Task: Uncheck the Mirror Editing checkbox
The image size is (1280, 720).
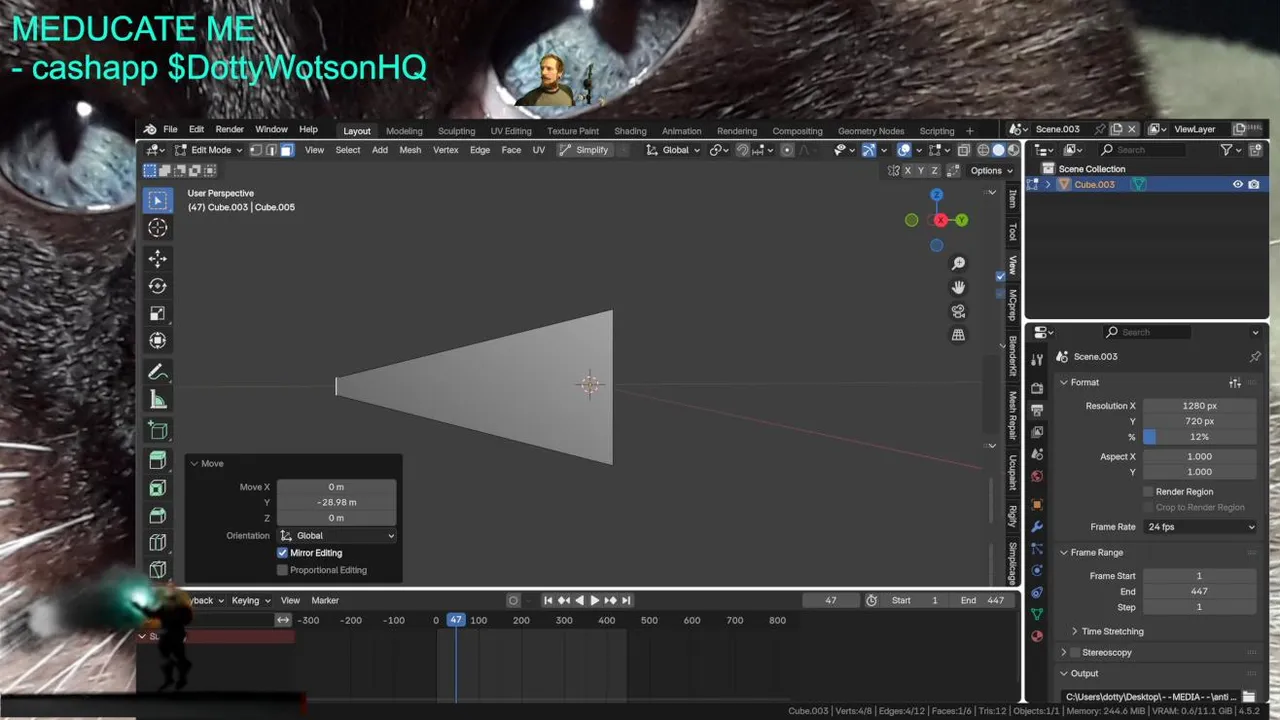Action: [x=282, y=552]
